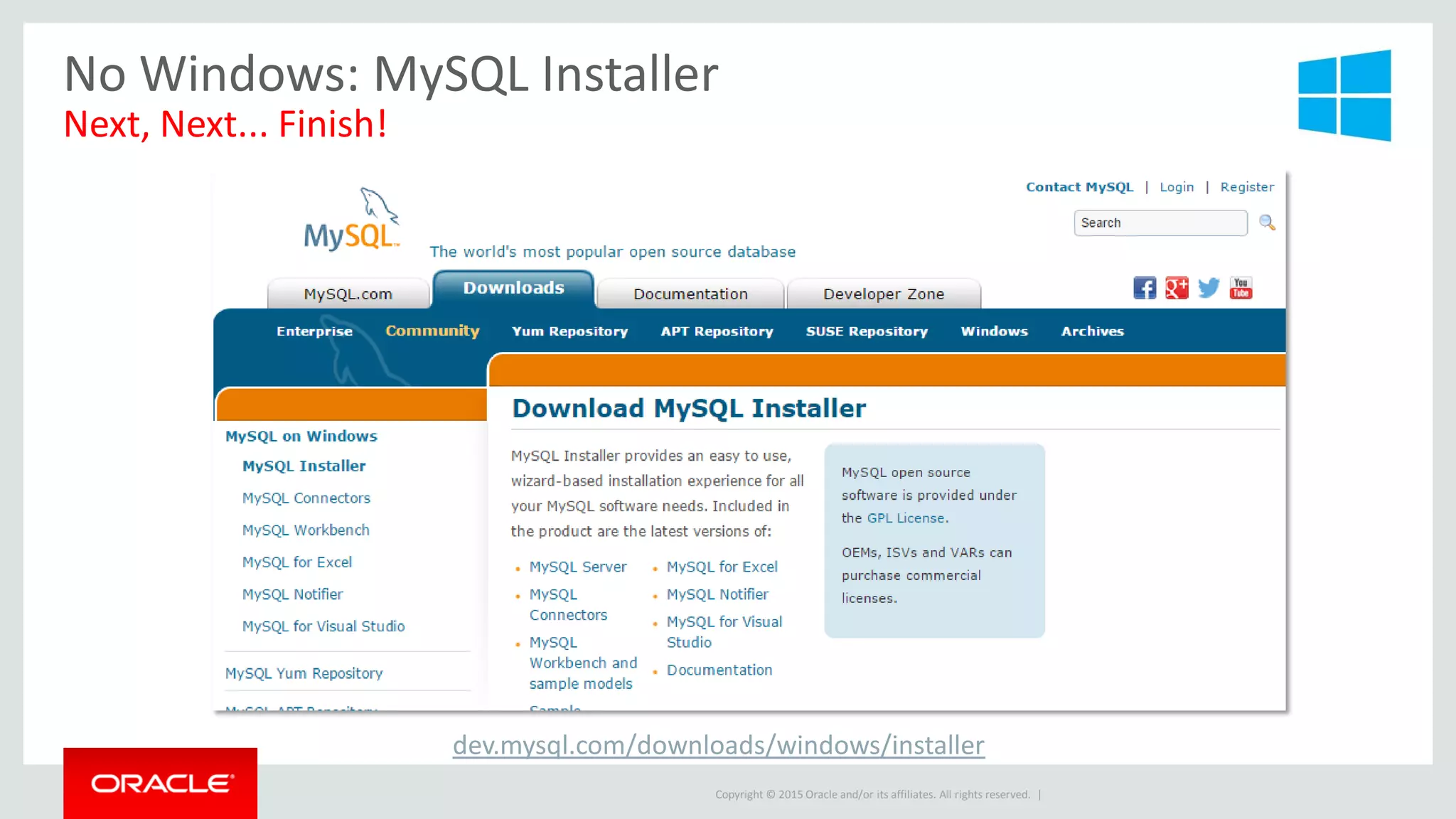This screenshot has width=1456, height=819.
Task: Open the Documentation tab
Action: 690,294
